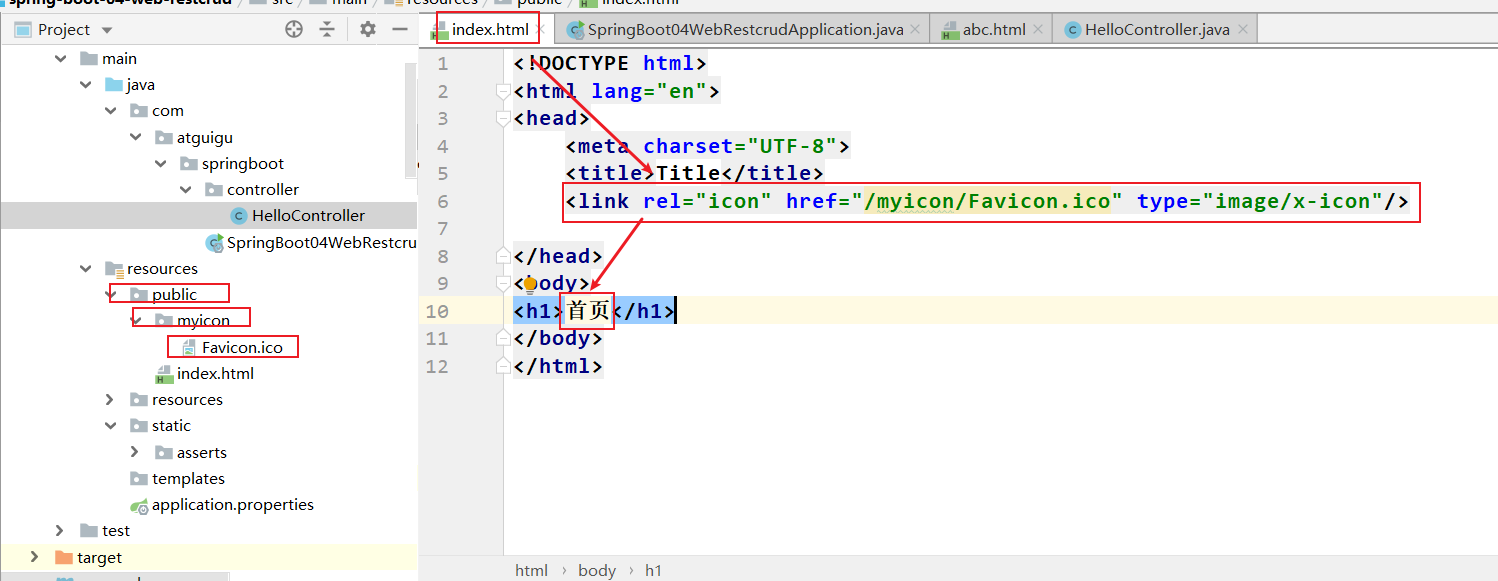
Task: Select the templates folder
Action: click(x=188, y=478)
